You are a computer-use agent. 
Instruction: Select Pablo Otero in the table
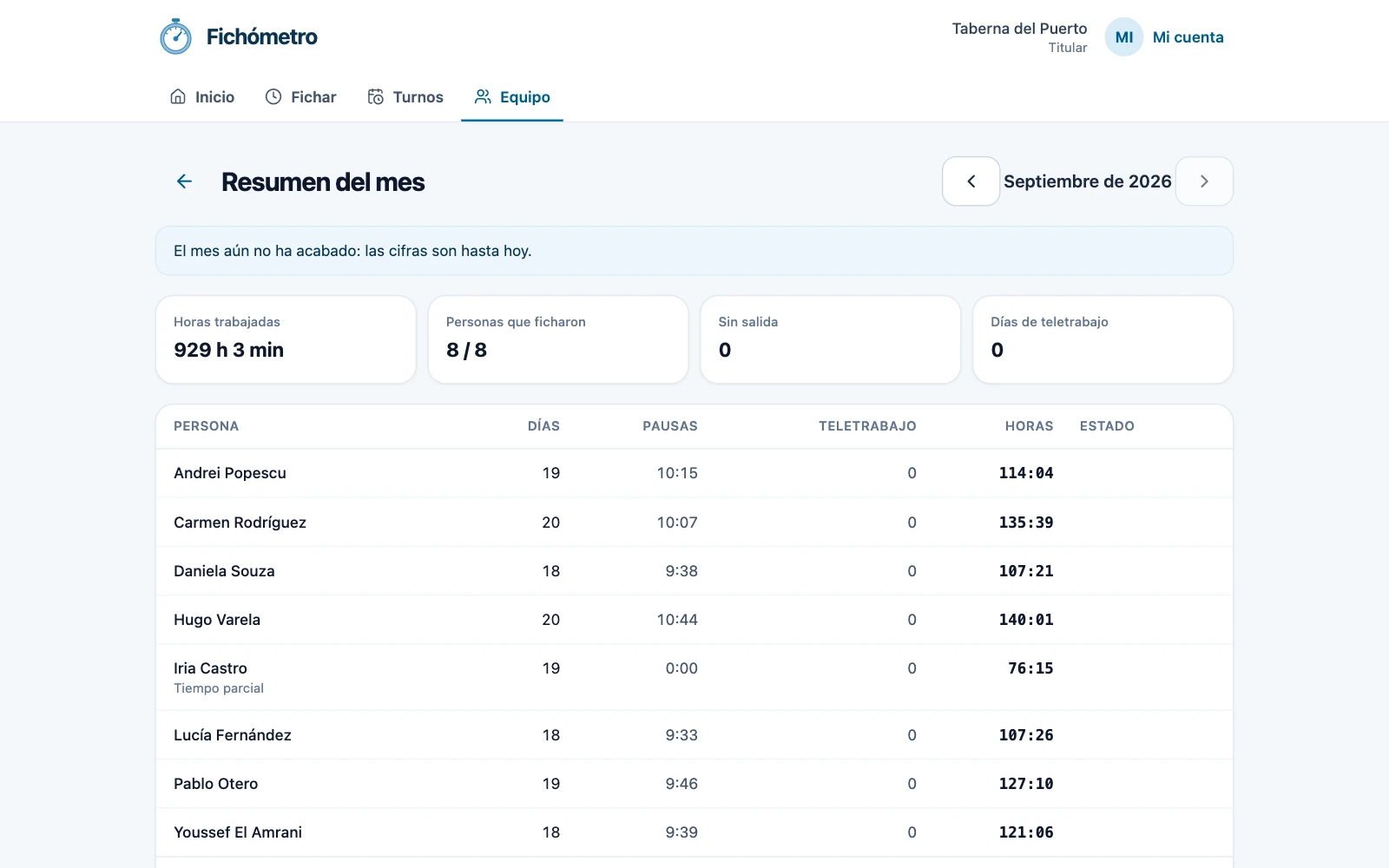coord(216,784)
